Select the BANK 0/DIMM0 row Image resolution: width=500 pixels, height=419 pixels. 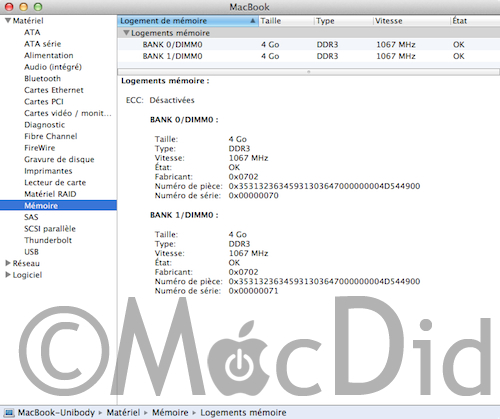[x=309, y=45]
